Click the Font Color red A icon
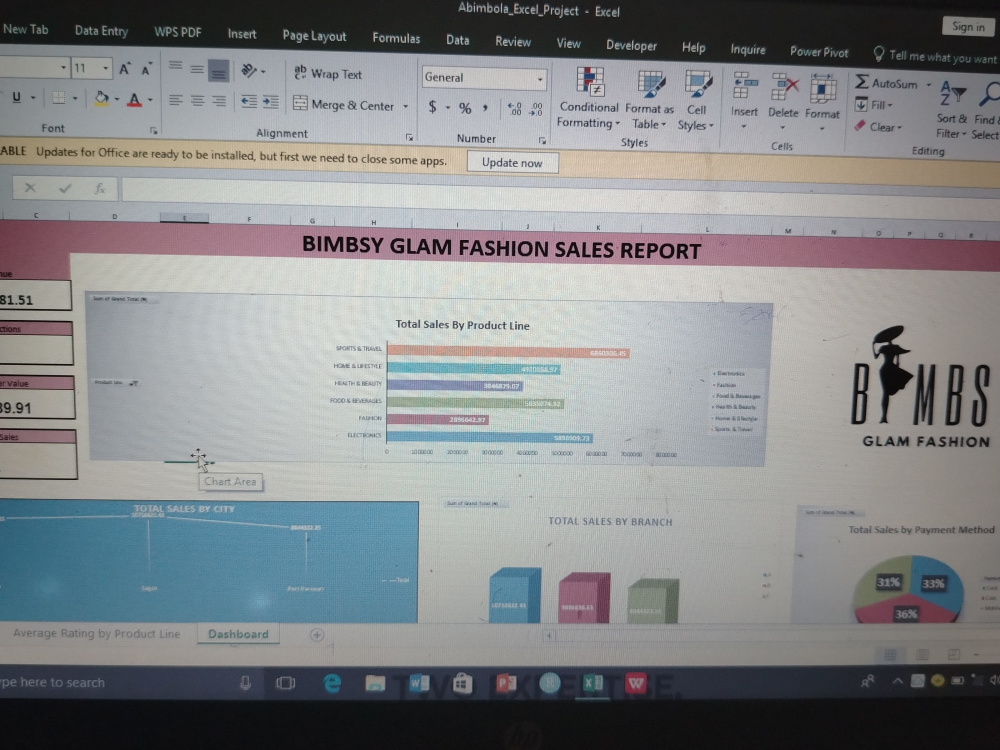The image size is (1000, 750). point(134,99)
